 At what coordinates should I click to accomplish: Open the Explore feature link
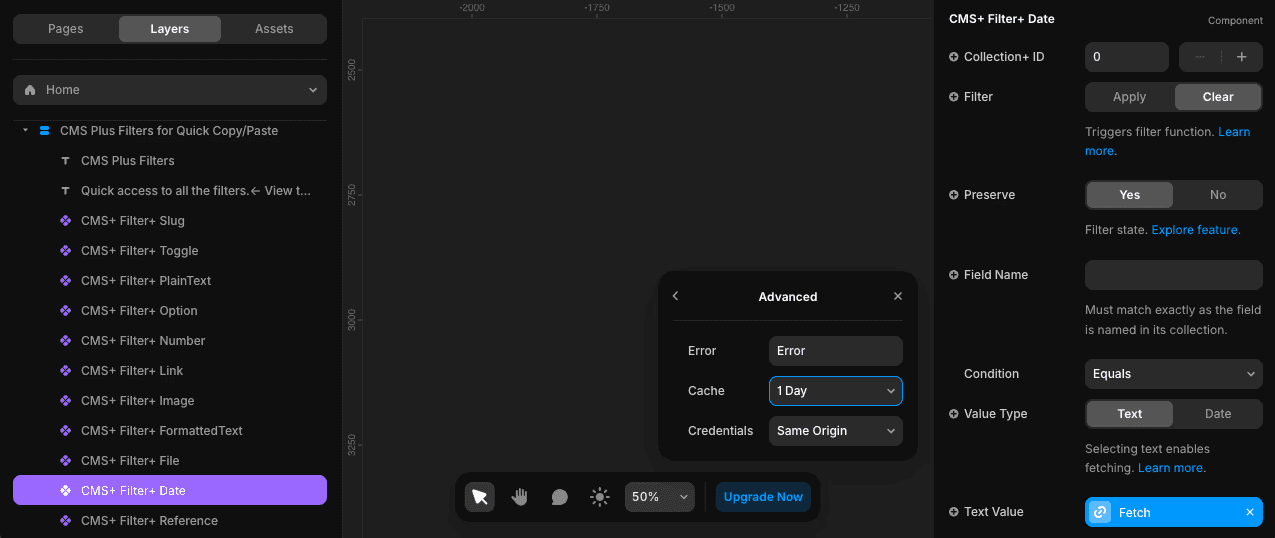1195,230
